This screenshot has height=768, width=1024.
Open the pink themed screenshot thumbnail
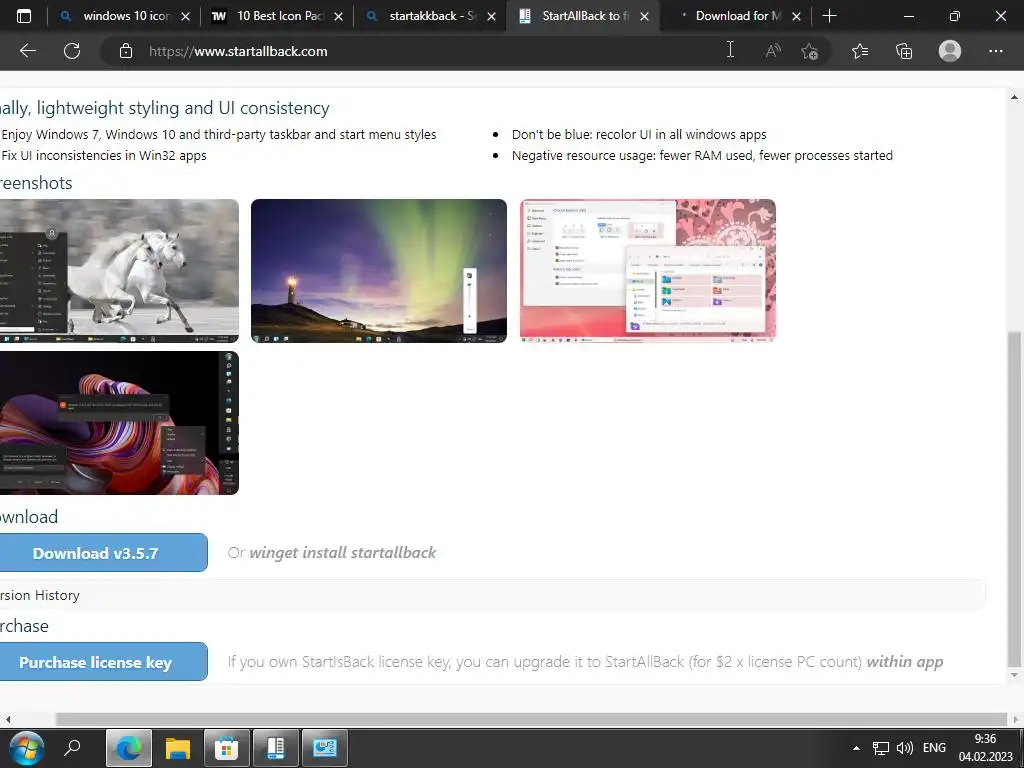point(648,271)
